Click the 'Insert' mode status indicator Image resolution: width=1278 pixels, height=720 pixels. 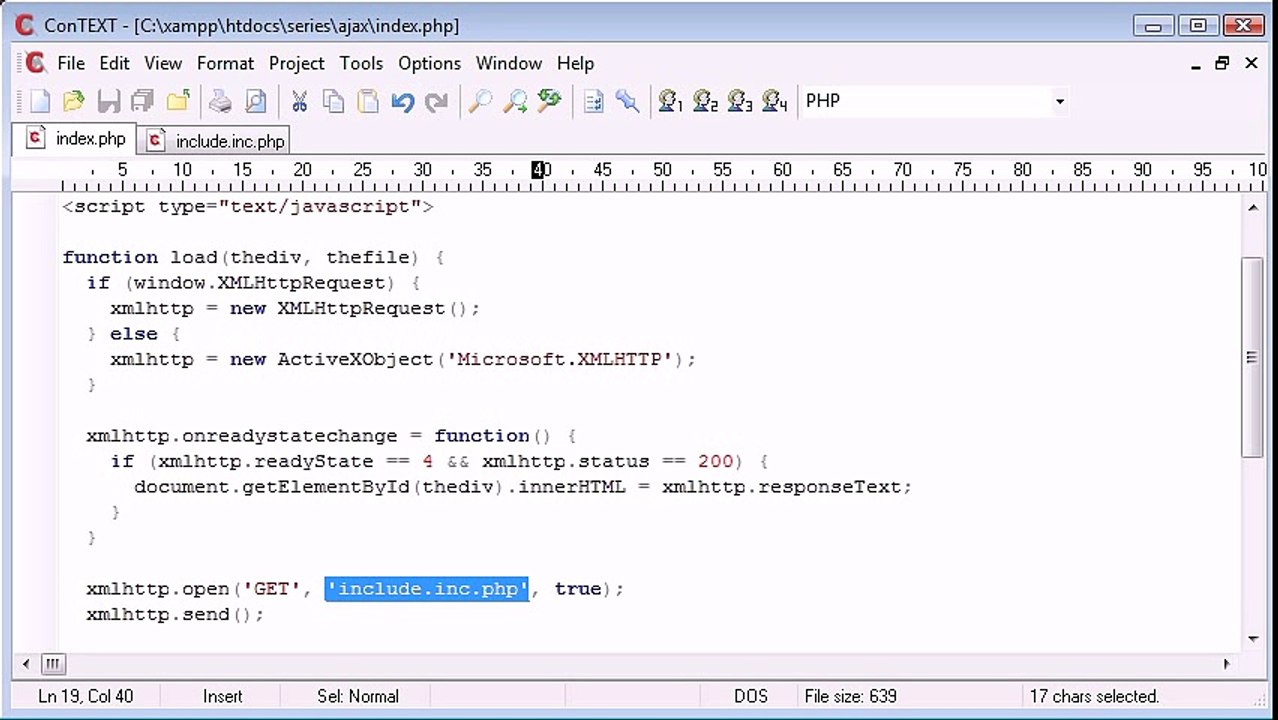pos(222,696)
